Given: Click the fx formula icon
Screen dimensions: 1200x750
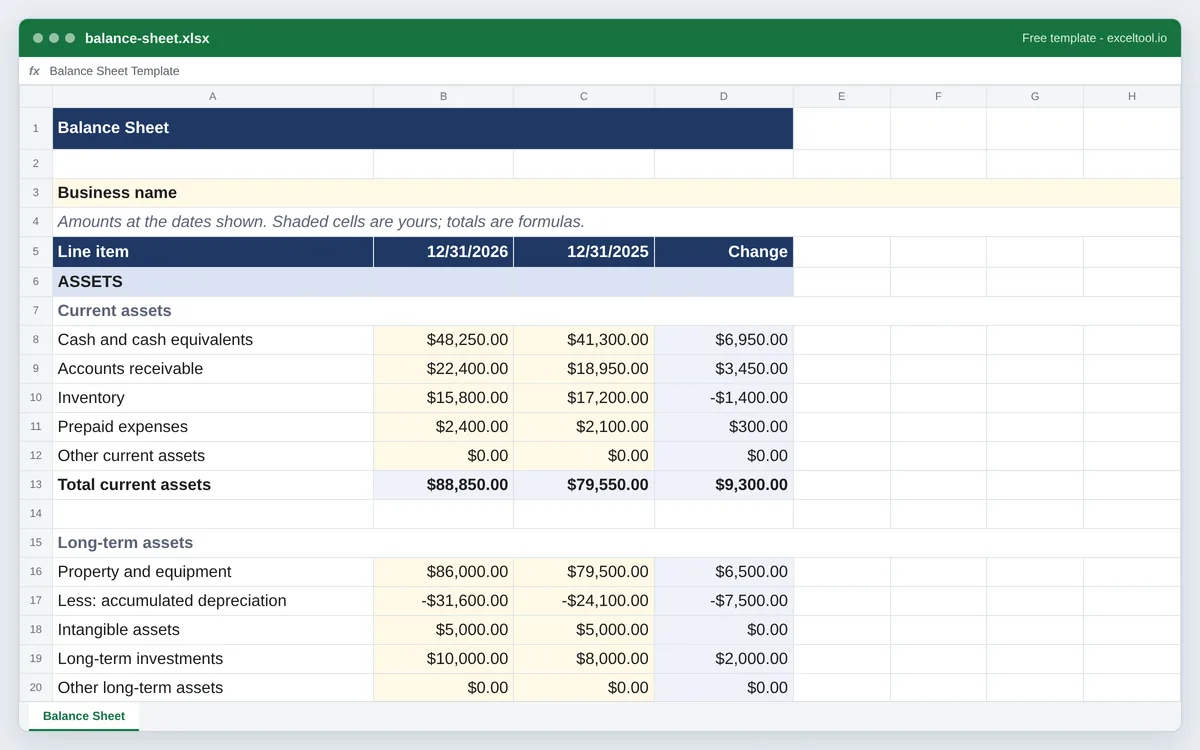Looking at the screenshot, I should tap(34, 71).
